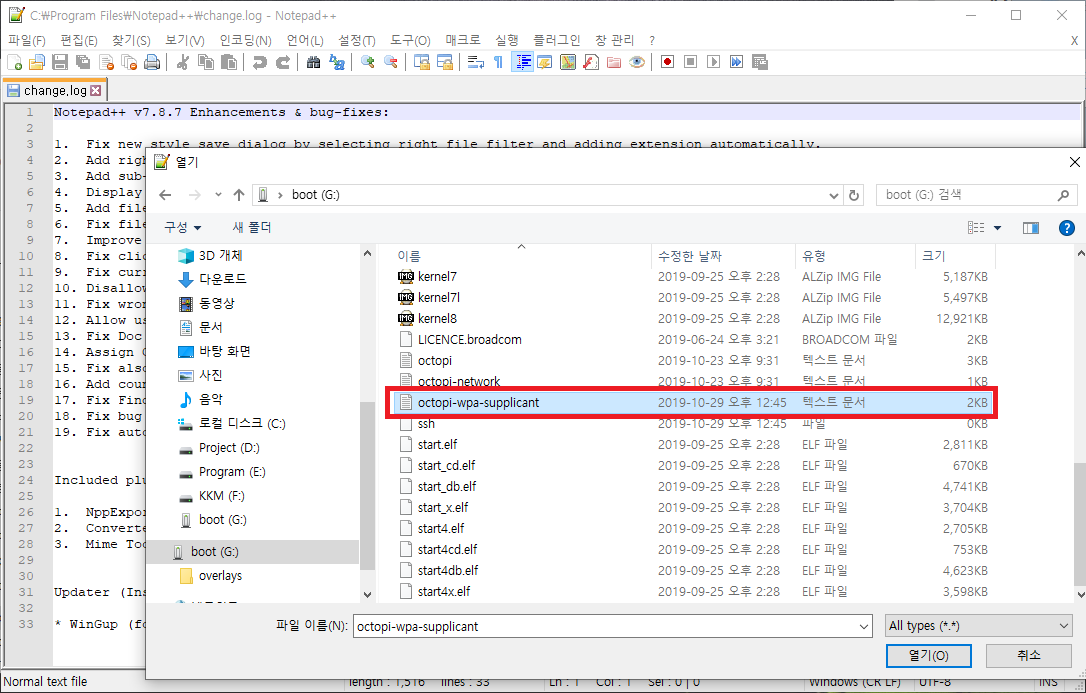The width and height of the screenshot is (1086, 693).
Task: Click Run macro multiple times icon
Action: pyautogui.click(x=736, y=62)
